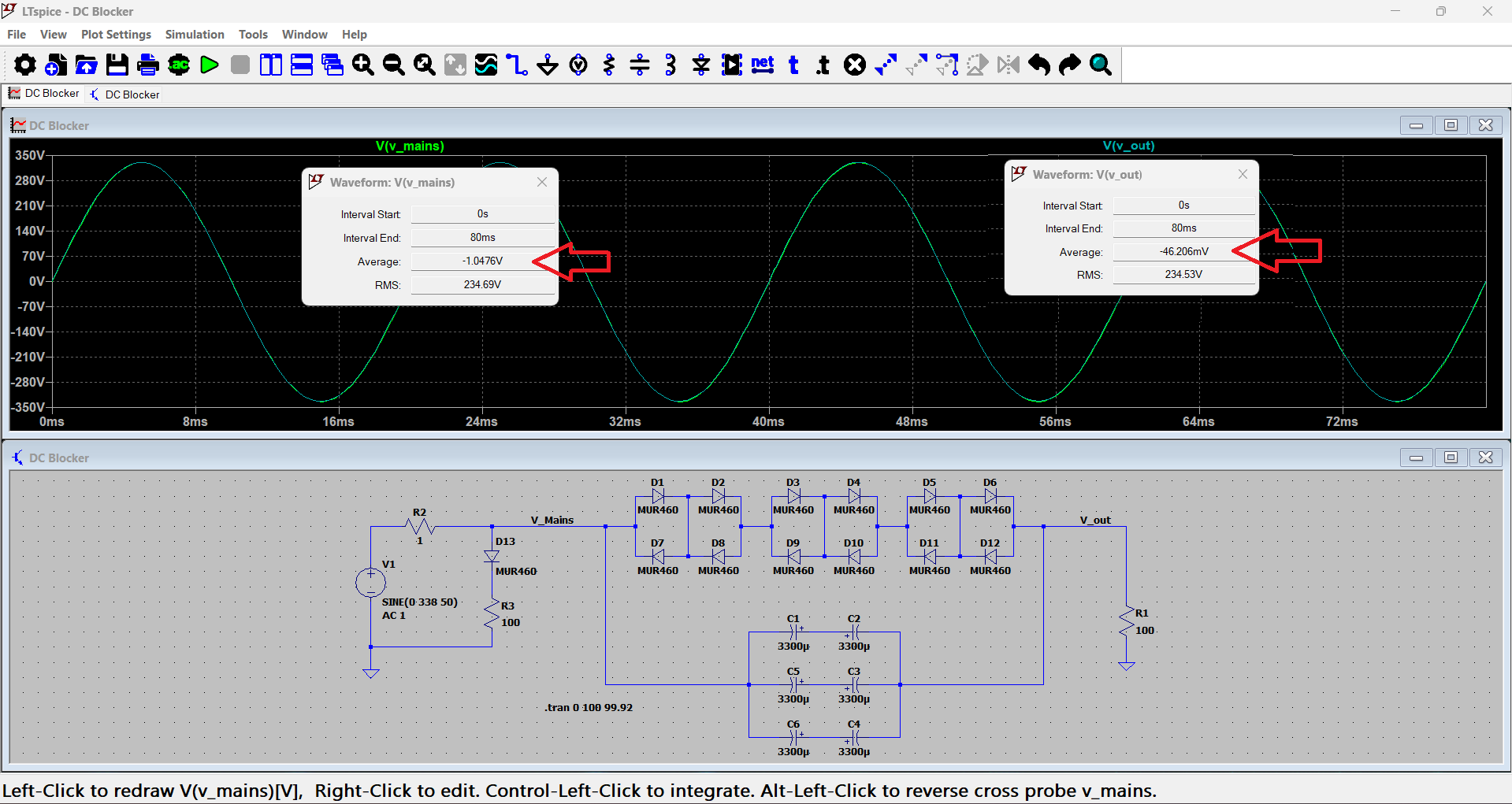Maximize the schematic sub-window

pyautogui.click(x=1451, y=458)
